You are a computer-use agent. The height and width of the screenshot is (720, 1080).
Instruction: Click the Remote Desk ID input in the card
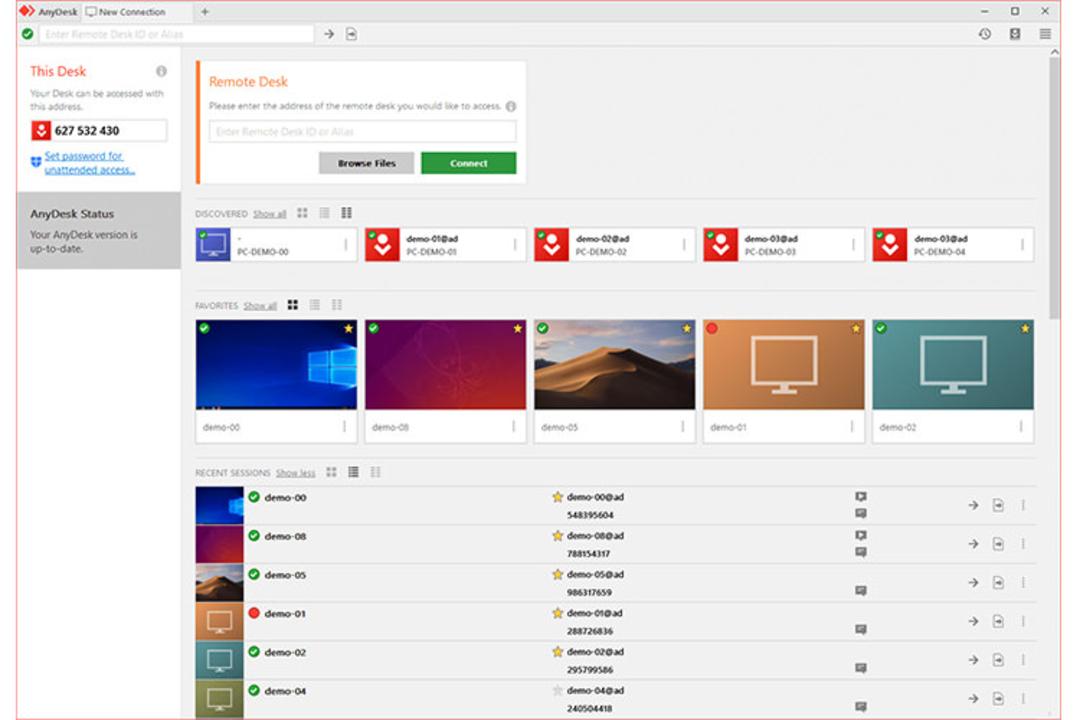click(362, 132)
